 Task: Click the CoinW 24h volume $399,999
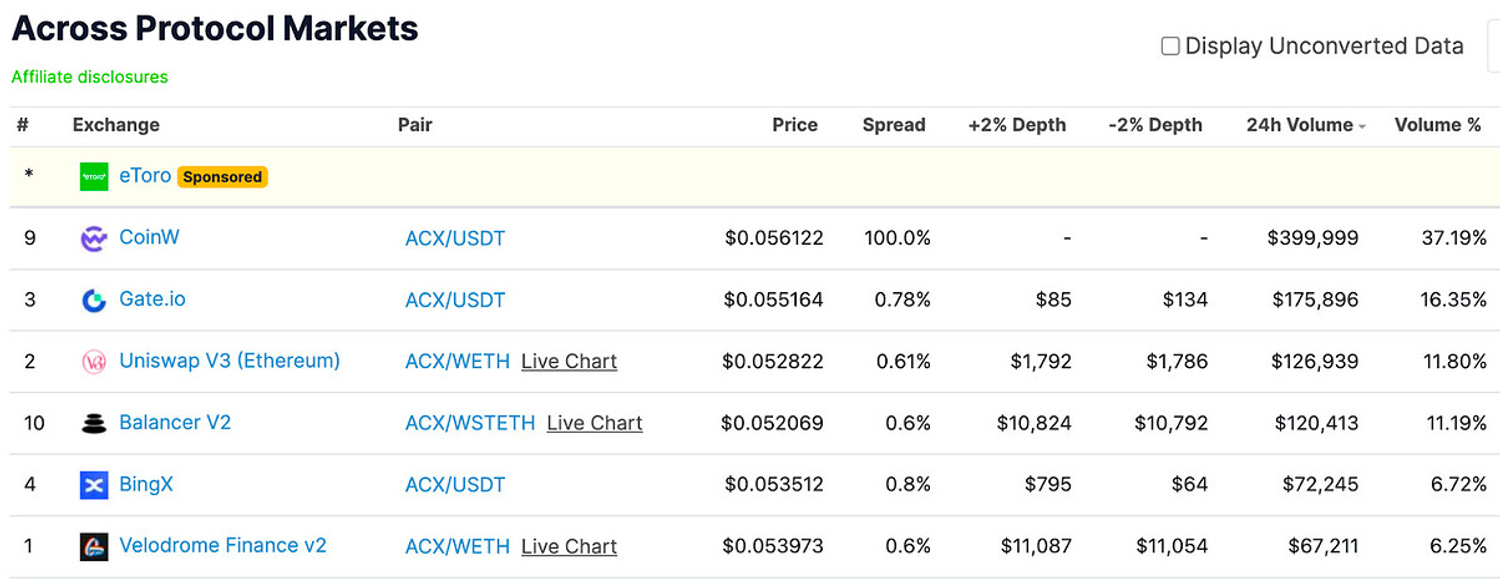click(1313, 238)
